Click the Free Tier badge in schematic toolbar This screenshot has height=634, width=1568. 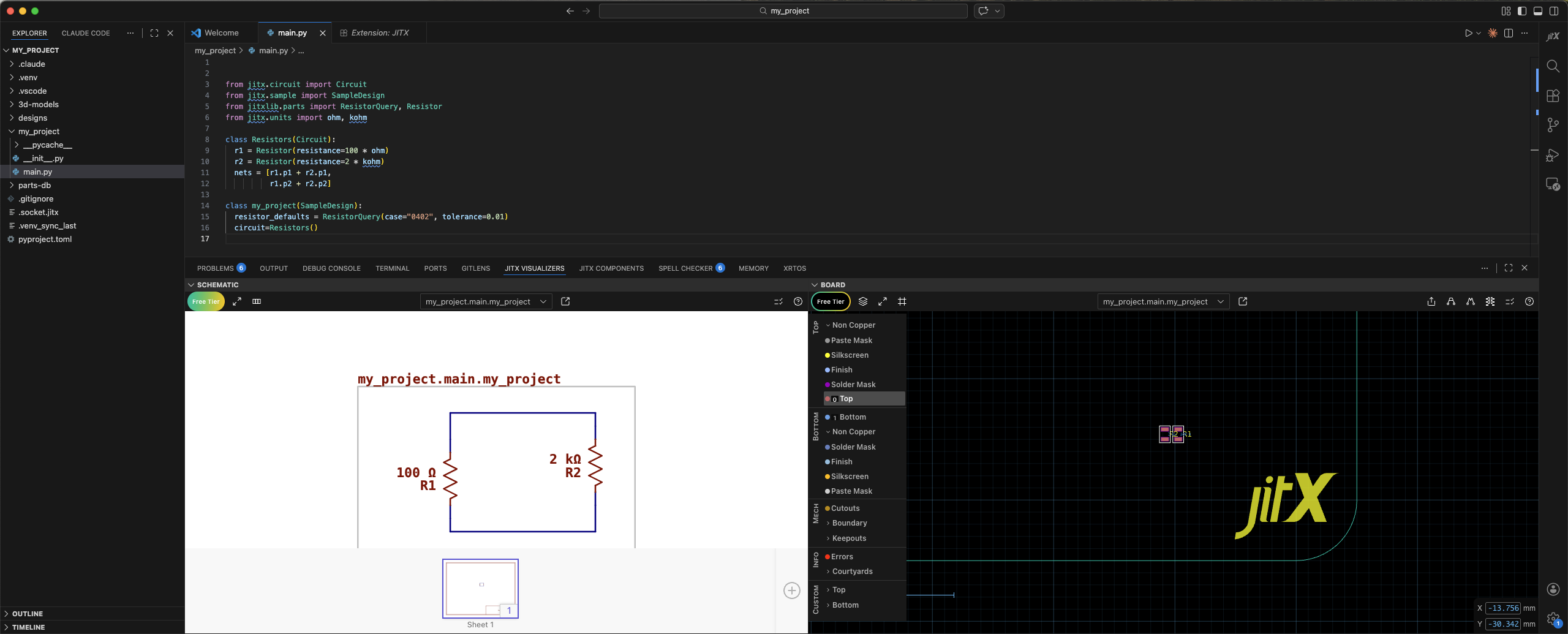tap(206, 301)
